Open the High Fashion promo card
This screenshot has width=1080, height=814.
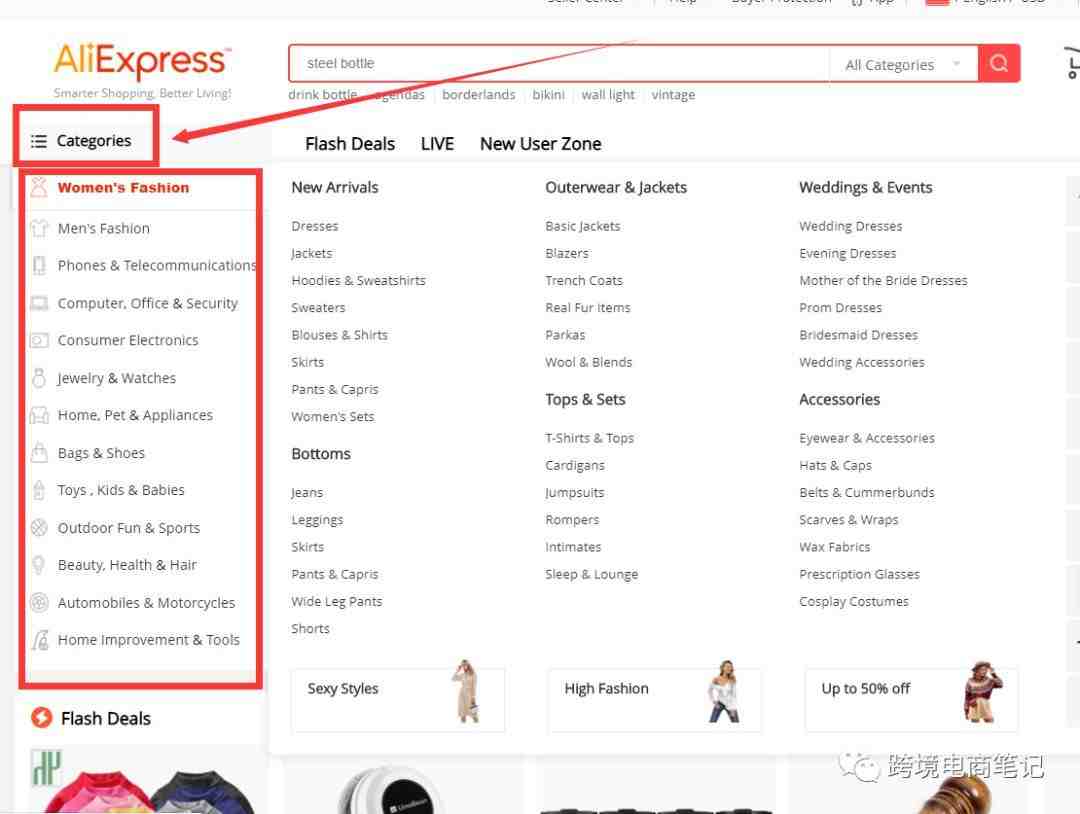pyautogui.click(x=654, y=699)
